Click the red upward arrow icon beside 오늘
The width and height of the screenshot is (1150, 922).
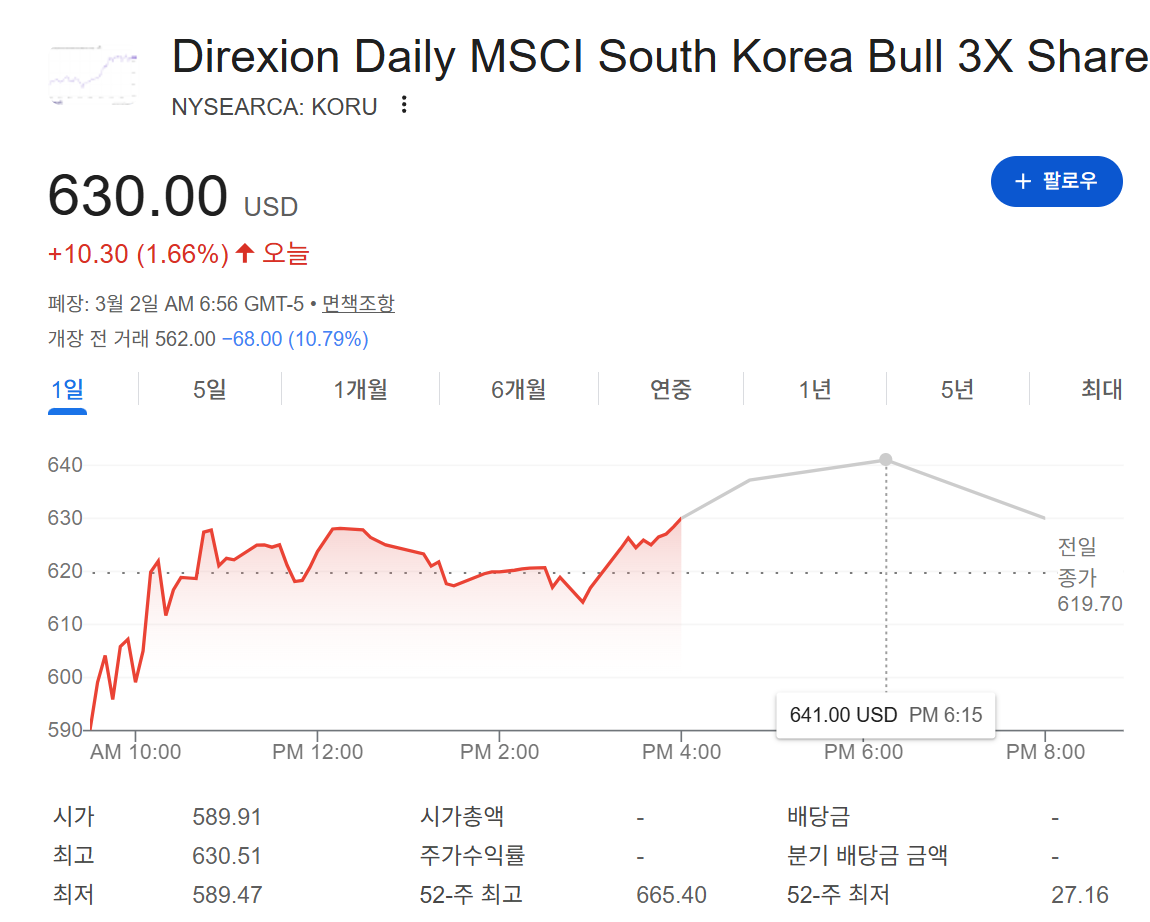(x=245, y=254)
